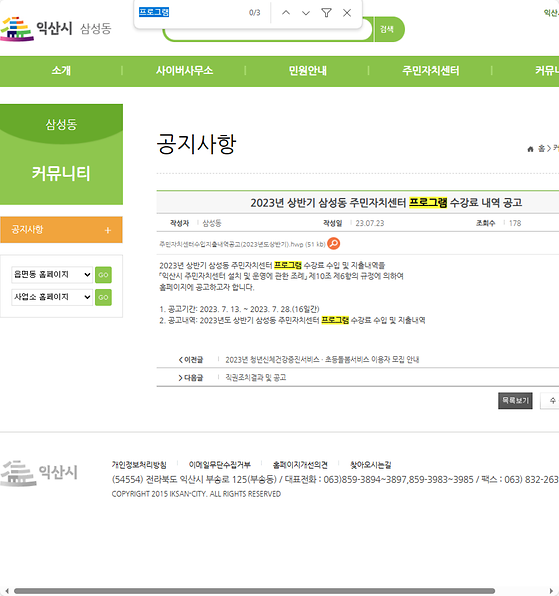
Task: Open the 읍면동 홈페이지 dropdown
Action: coord(52,274)
